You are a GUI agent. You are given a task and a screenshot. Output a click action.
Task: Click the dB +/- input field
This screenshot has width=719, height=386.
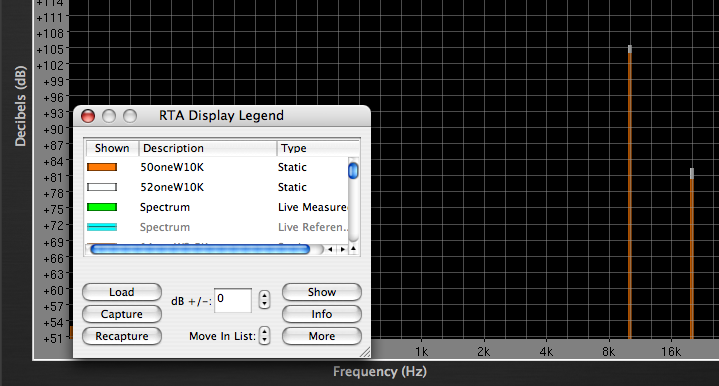[233, 300]
